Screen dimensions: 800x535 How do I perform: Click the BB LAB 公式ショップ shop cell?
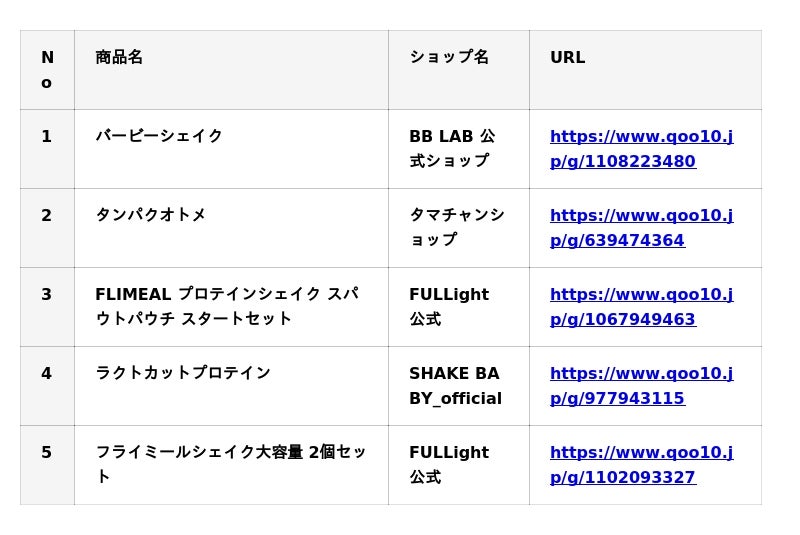coord(452,148)
